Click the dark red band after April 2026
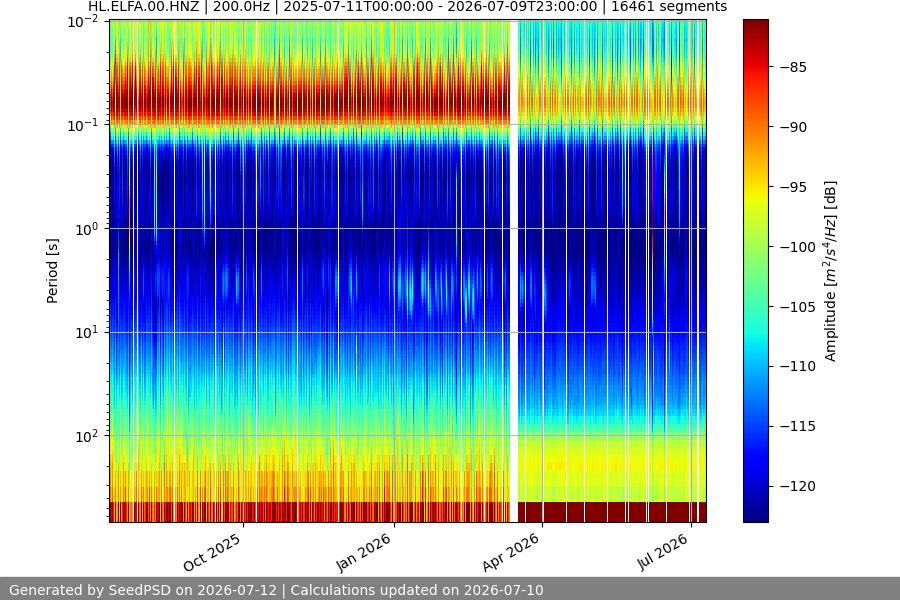The width and height of the screenshot is (900, 600). pos(612,512)
